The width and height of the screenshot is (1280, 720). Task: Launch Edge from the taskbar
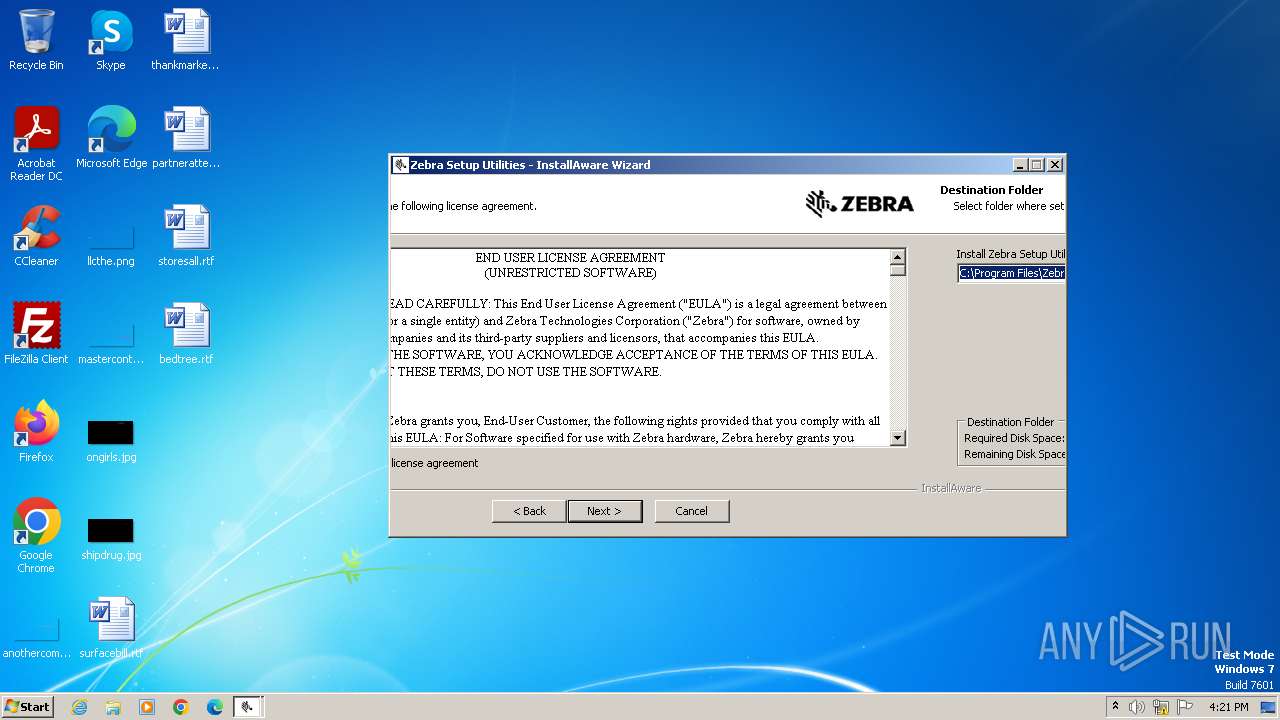pos(215,707)
